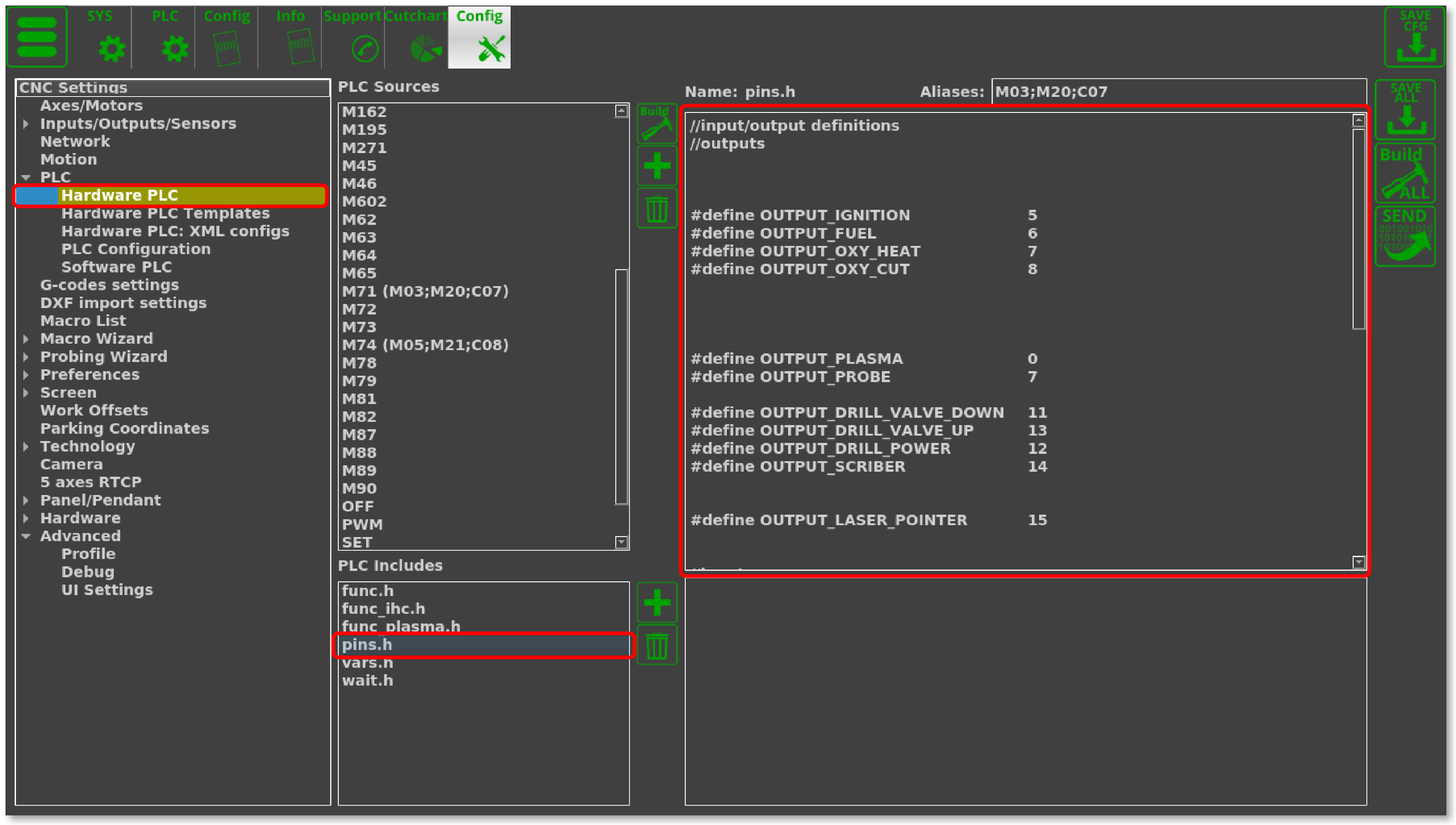Screen dimensions: 1456x825
Task: Click the SEND binary data icon
Action: pyautogui.click(x=1405, y=236)
